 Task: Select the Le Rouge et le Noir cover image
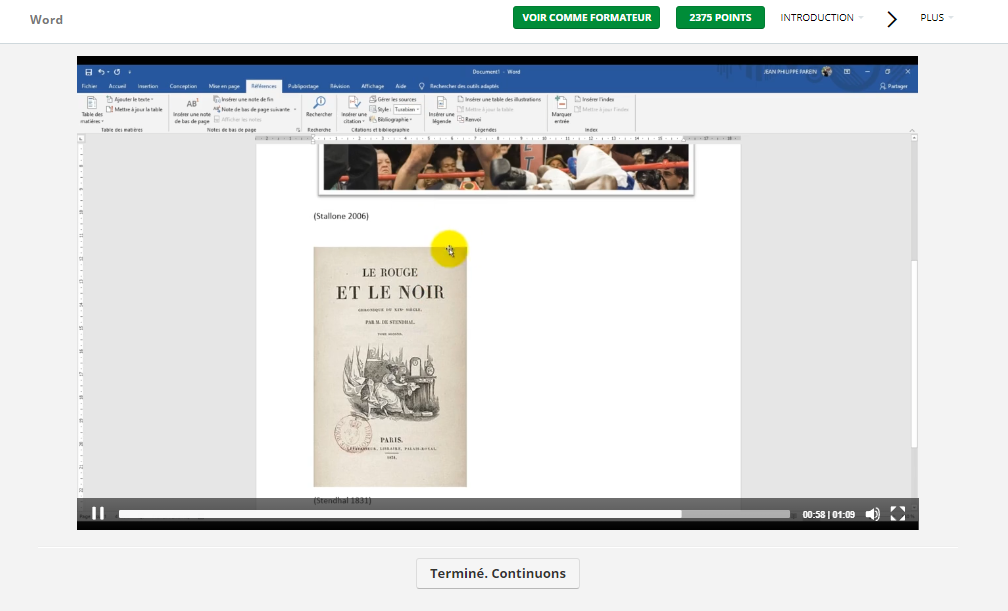pyautogui.click(x=390, y=367)
